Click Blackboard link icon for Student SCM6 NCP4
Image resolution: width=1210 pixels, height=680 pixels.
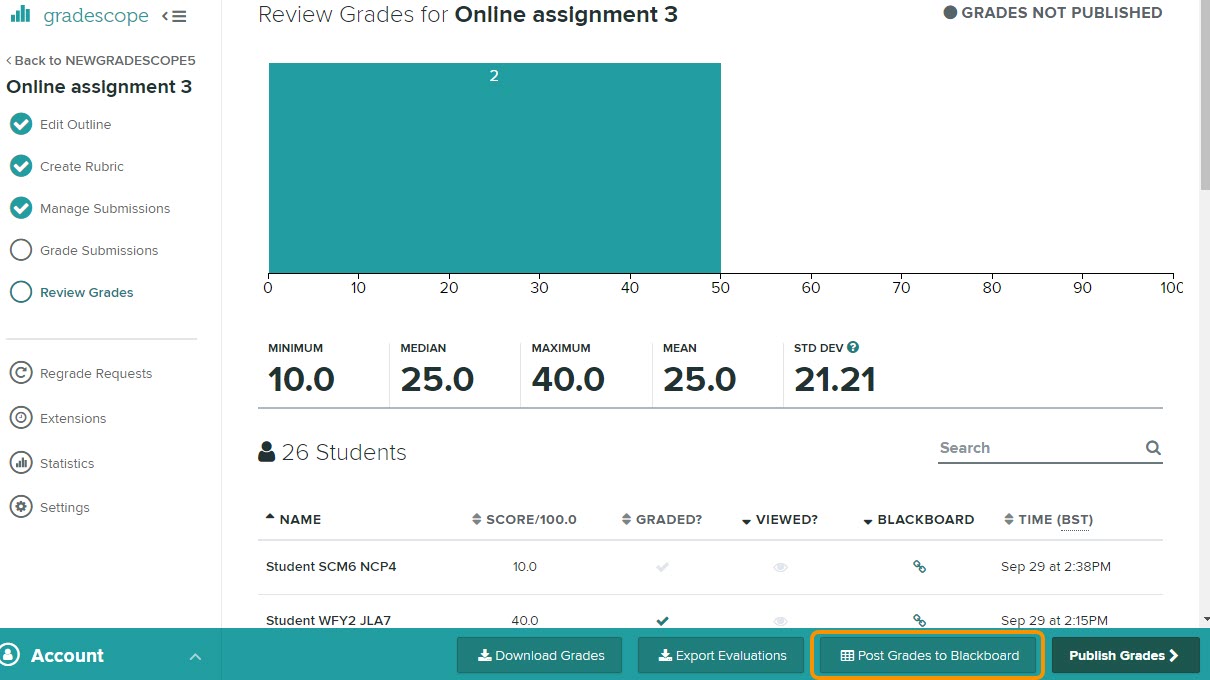[919, 566]
